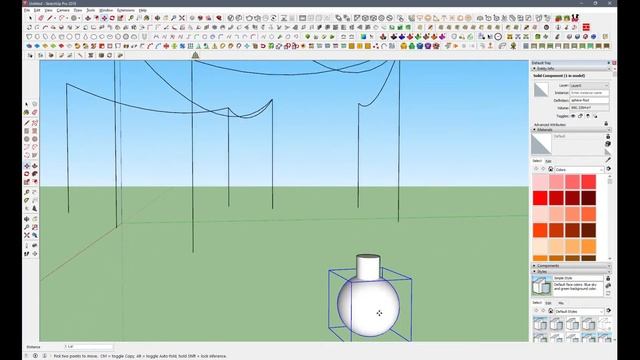Screen dimensions: 640x360
Task: Open the Draw menu
Action: pyautogui.click(x=78, y=10)
